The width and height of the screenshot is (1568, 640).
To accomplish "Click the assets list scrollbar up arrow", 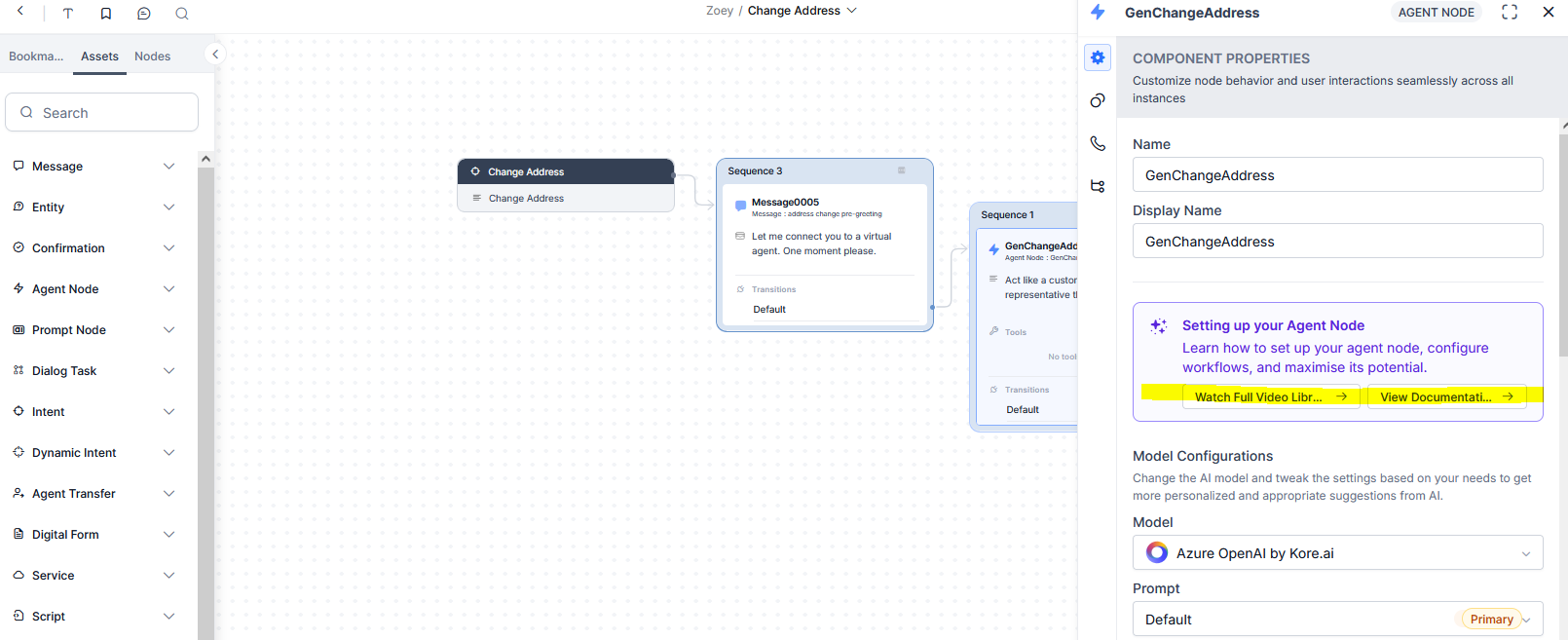I will (x=205, y=158).
